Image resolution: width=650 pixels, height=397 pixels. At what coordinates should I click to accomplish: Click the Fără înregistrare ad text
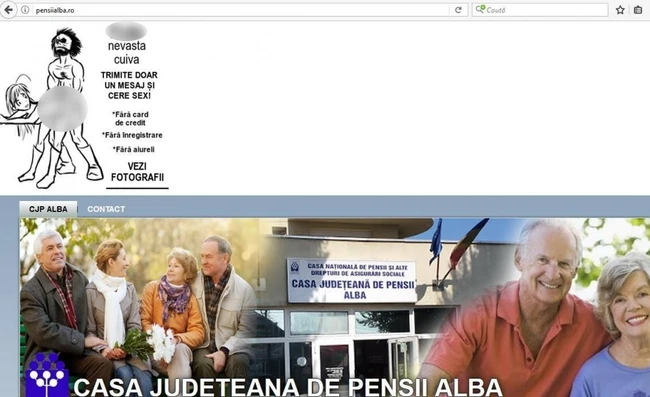pyautogui.click(x=132, y=135)
